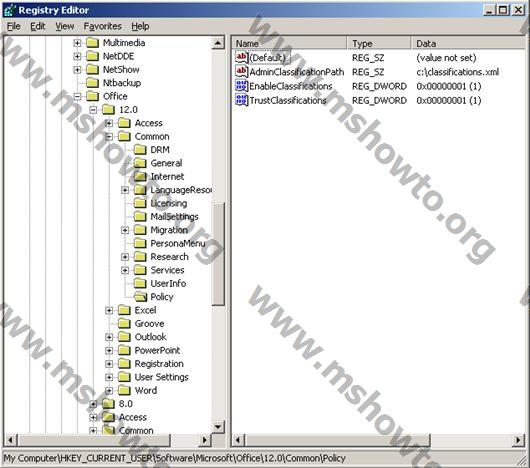Screen dimensions: 530x468
Task: Click the Registry Editor title bar icon
Action: coord(9,10)
